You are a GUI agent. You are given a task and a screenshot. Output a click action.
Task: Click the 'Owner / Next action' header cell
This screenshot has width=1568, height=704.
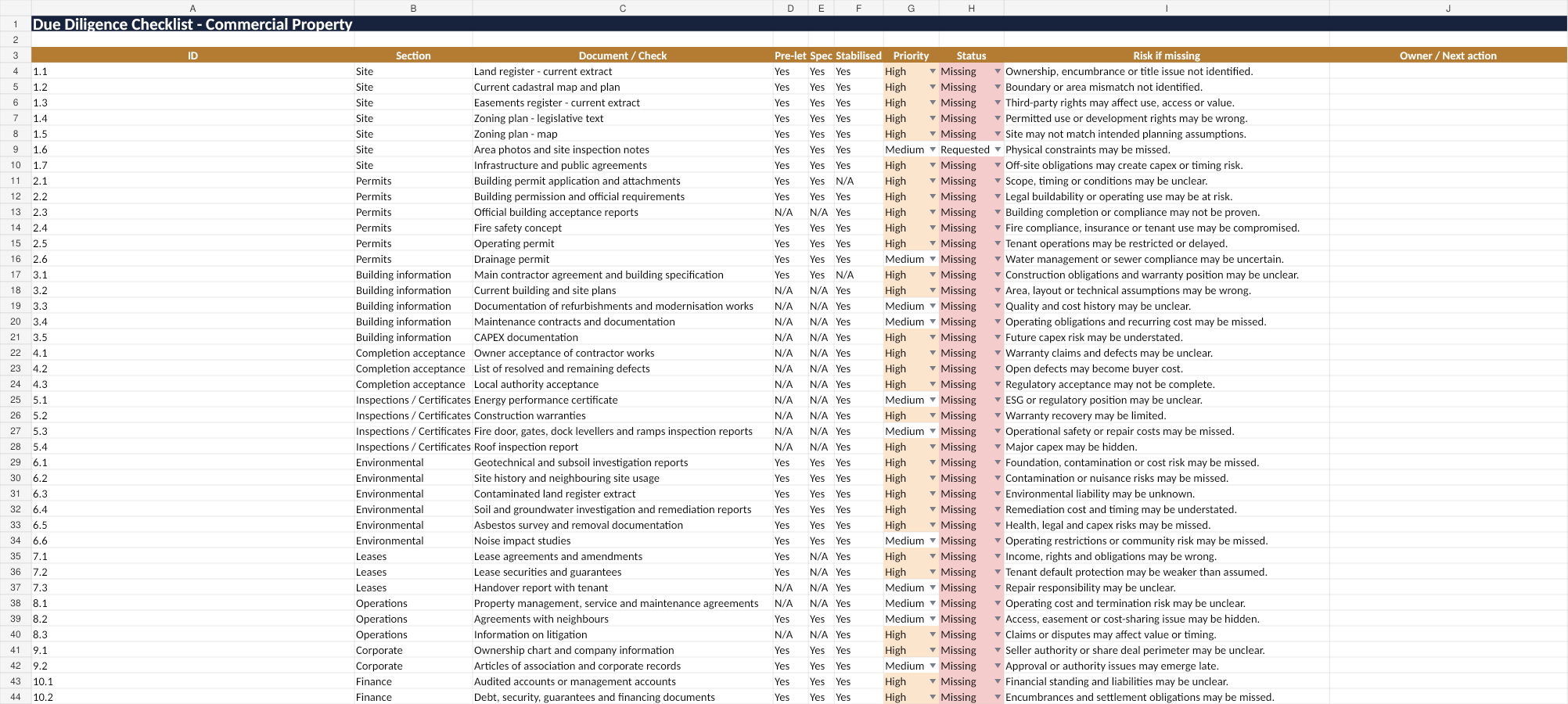1448,56
